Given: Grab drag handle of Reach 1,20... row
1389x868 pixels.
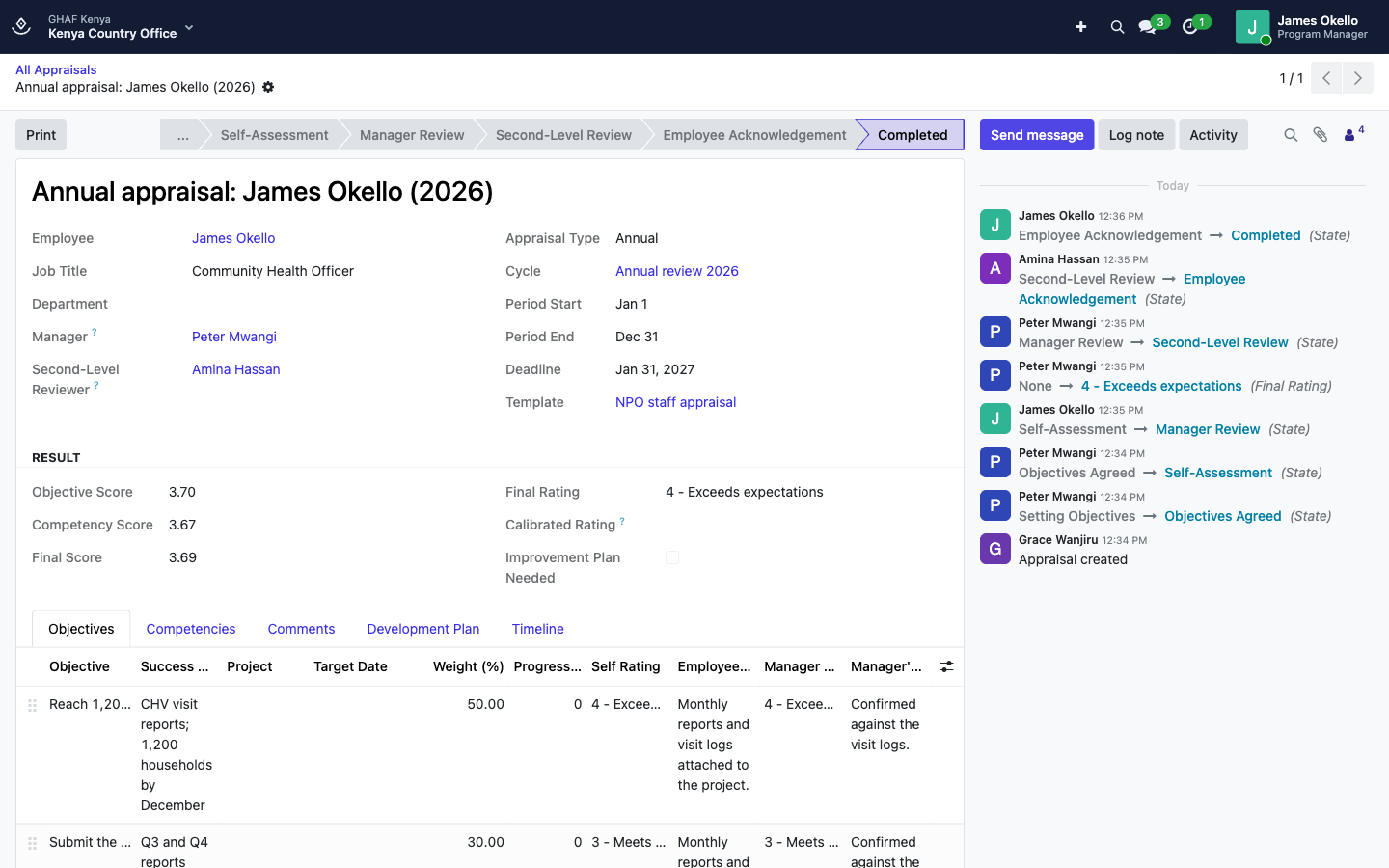Looking at the screenshot, I should coord(32,705).
